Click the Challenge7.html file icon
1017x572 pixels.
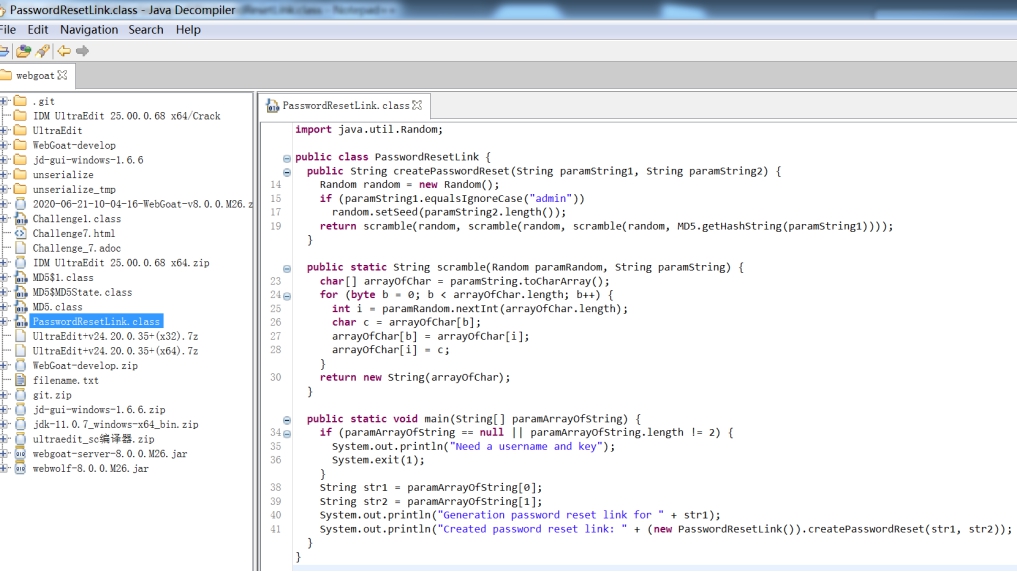pos(21,233)
